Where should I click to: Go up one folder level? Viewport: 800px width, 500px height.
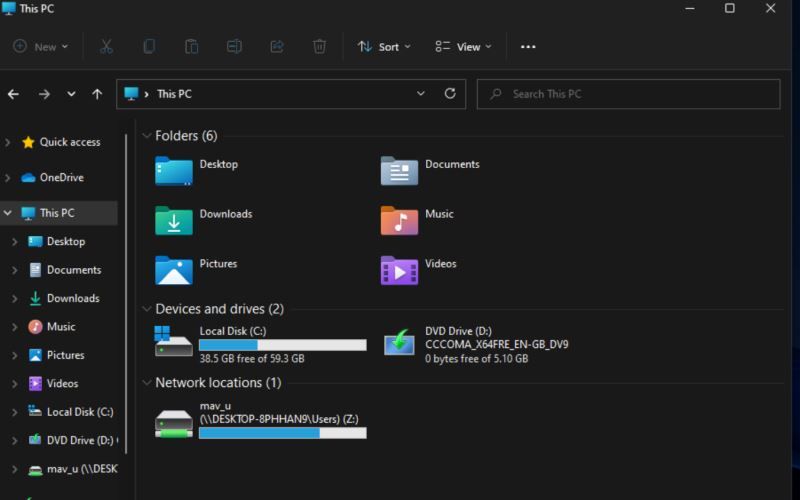point(97,94)
